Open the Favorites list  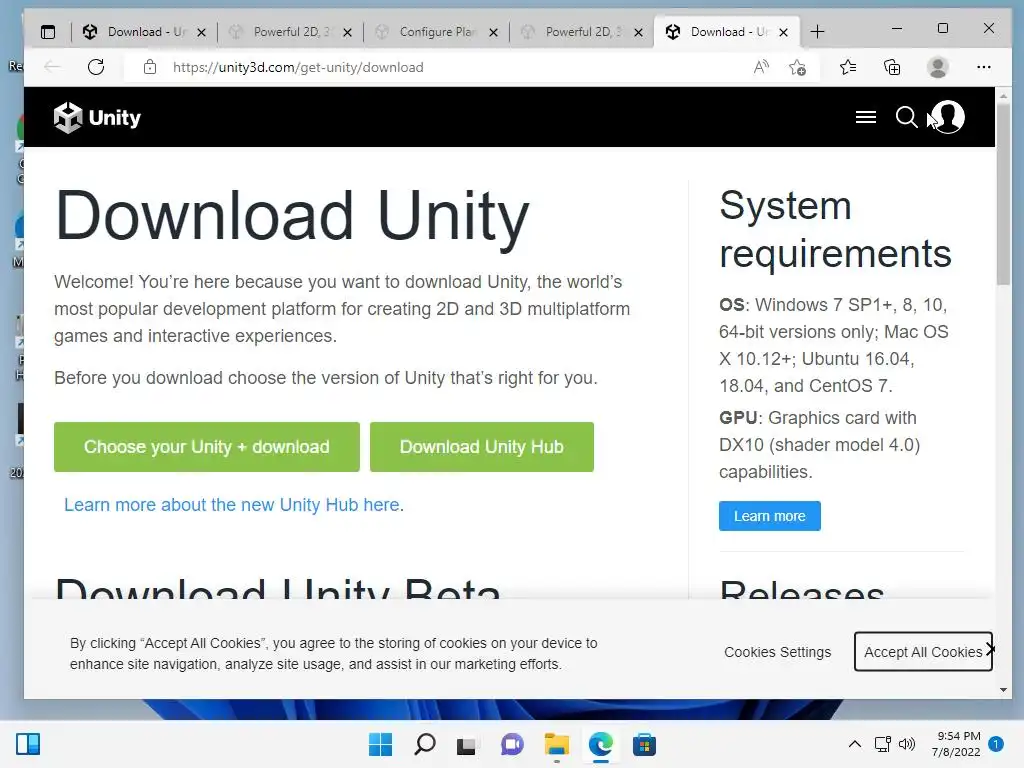click(x=848, y=67)
